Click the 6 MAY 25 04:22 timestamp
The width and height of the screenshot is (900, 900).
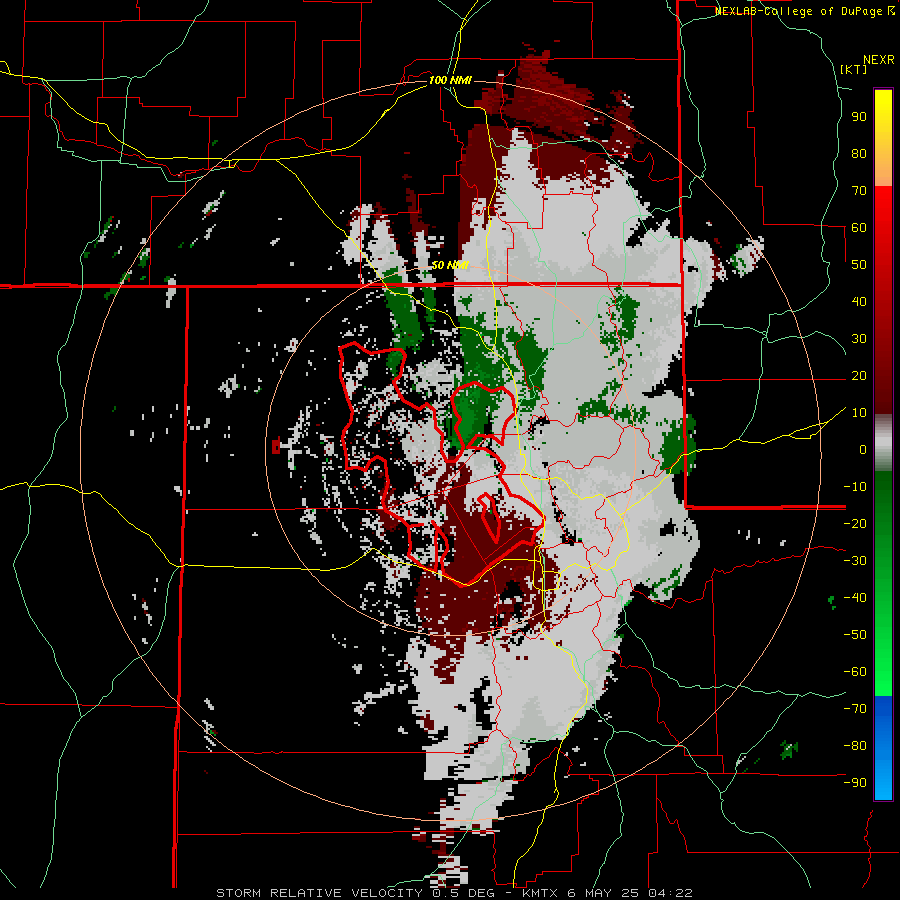pyautogui.click(x=630, y=893)
